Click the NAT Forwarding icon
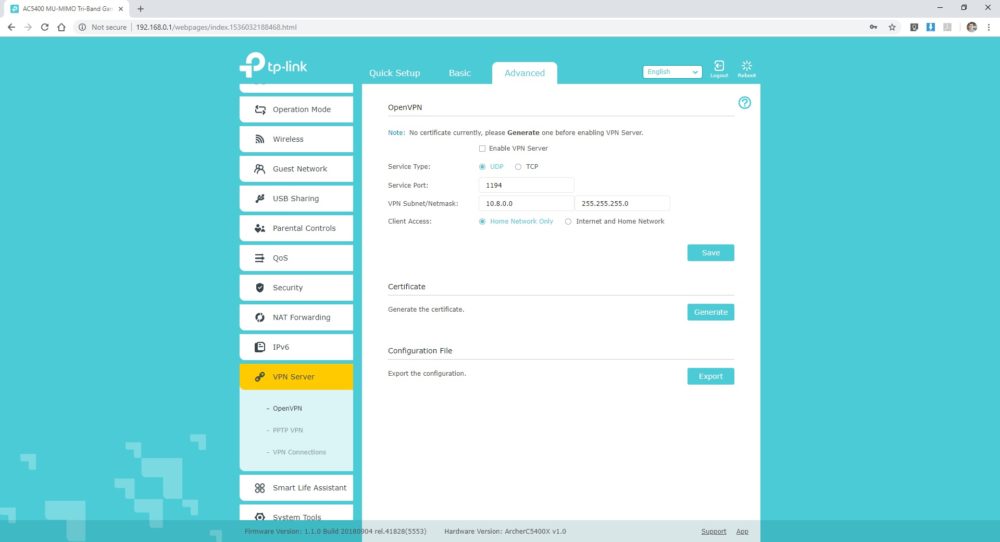Image resolution: width=1000 pixels, height=542 pixels. point(260,318)
